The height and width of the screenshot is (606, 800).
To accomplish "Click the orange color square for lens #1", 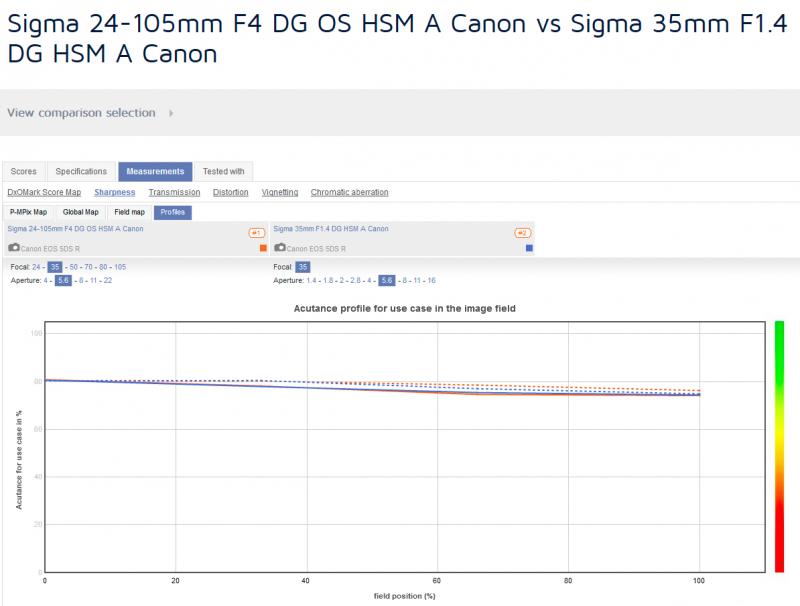I will coord(263,248).
